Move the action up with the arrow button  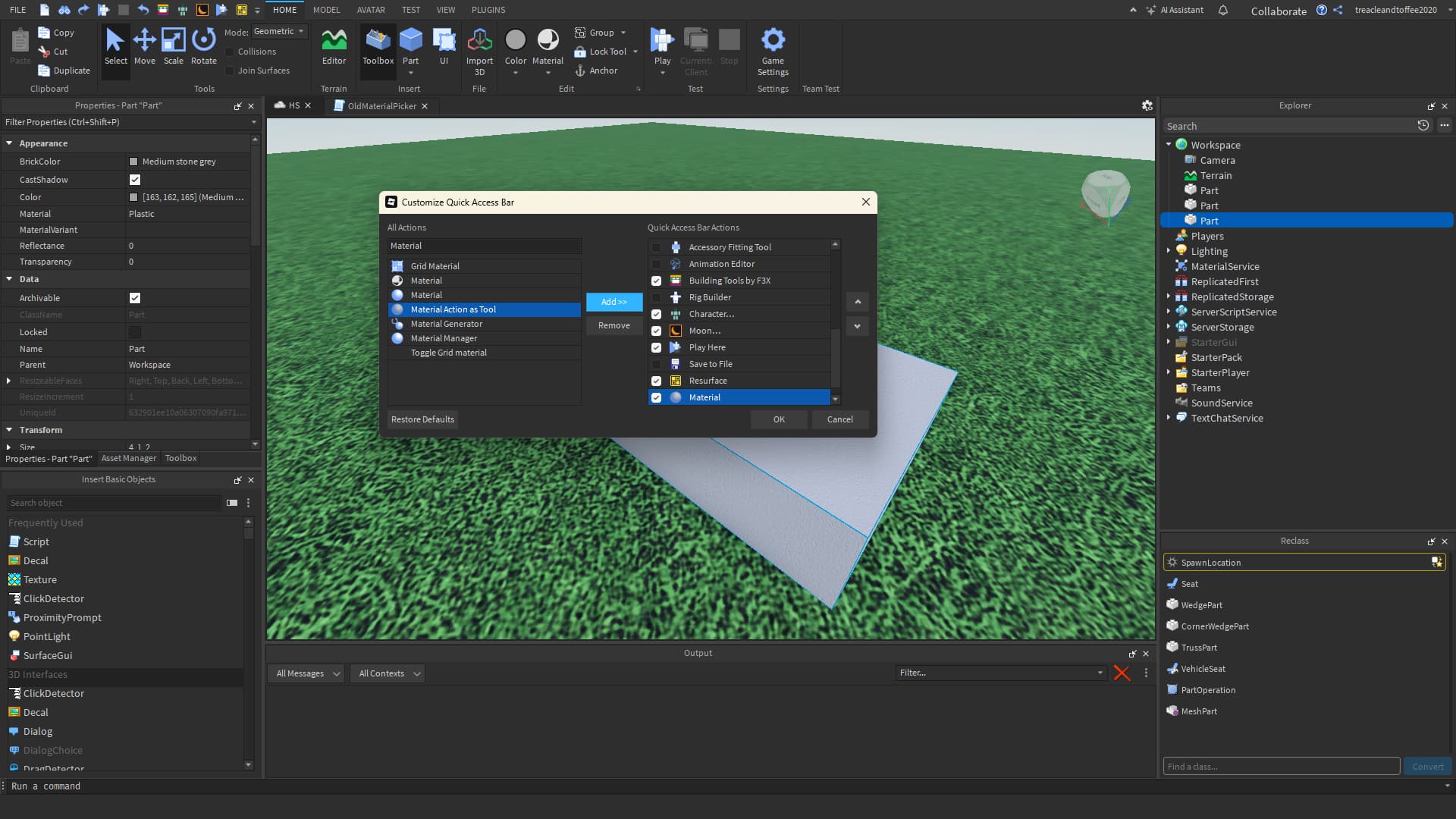(x=858, y=302)
